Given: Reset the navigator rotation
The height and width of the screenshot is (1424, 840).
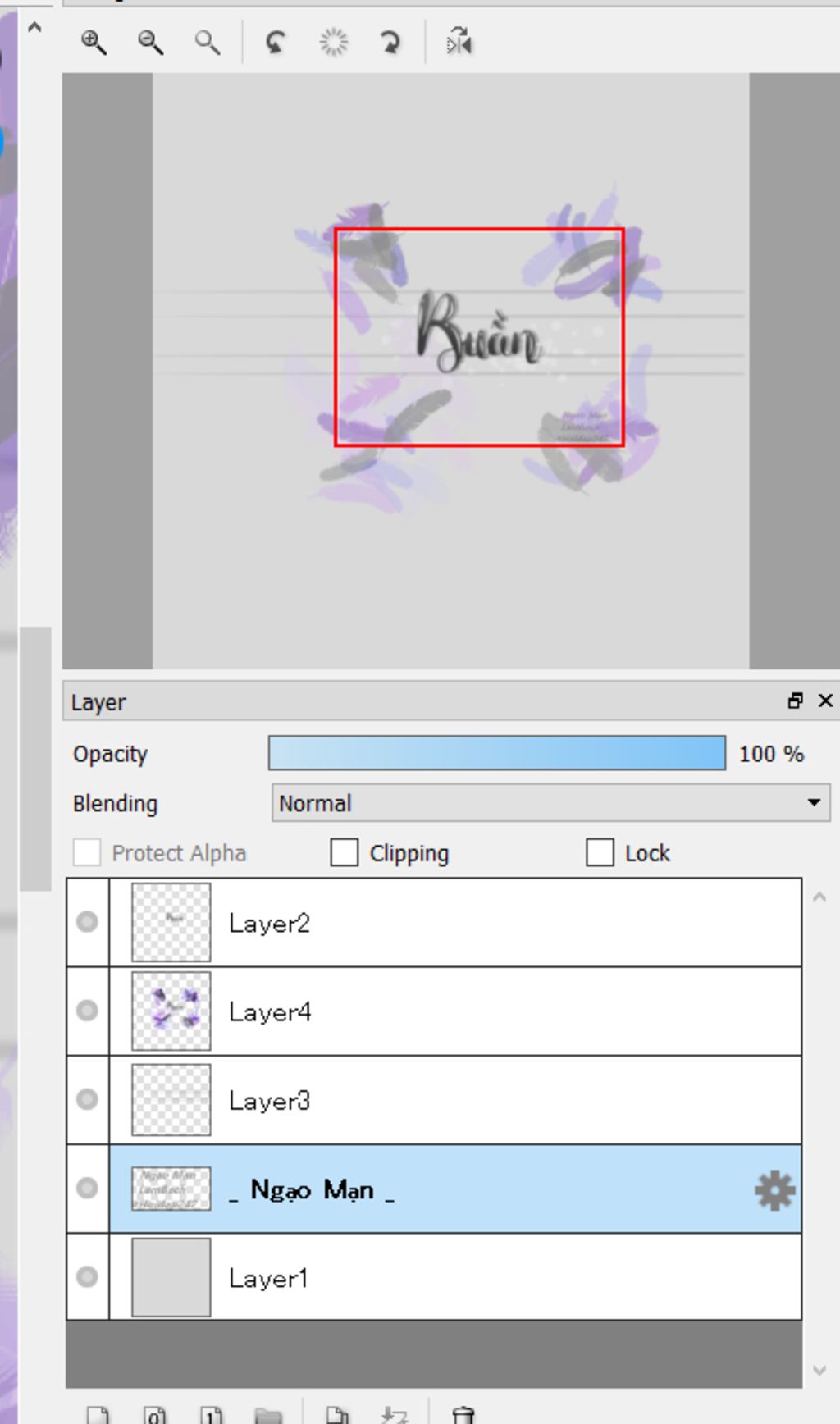Looking at the screenshot, I should tap(333, 42).
